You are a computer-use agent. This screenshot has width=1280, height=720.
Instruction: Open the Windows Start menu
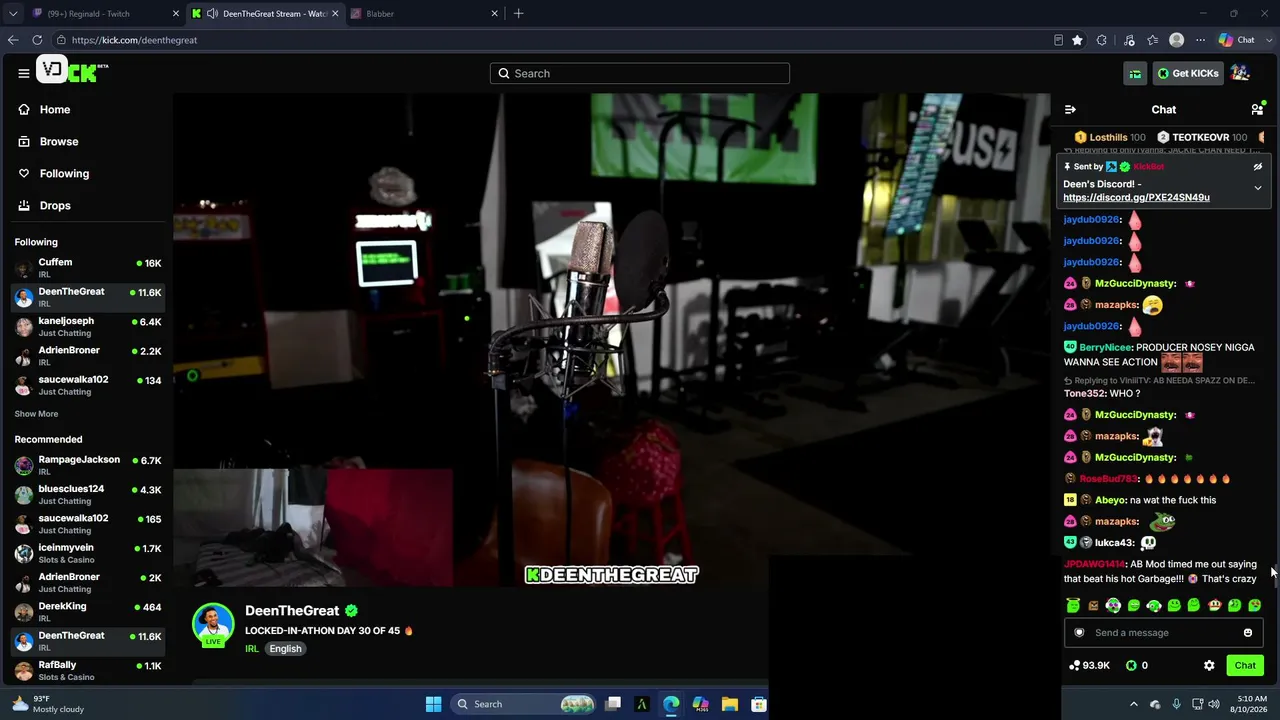(433, 704)
